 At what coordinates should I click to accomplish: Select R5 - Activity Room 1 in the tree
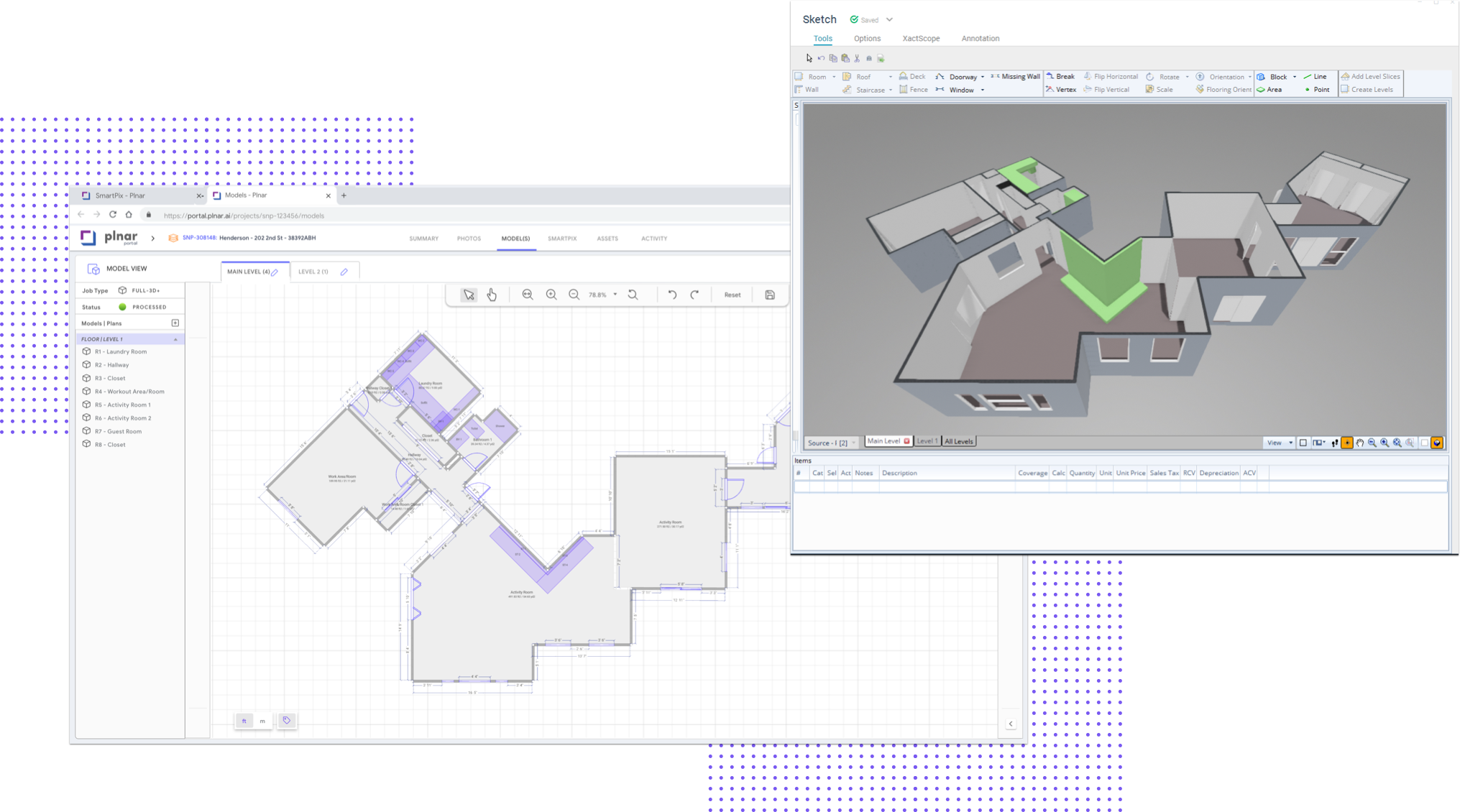[x=122, y=405]
